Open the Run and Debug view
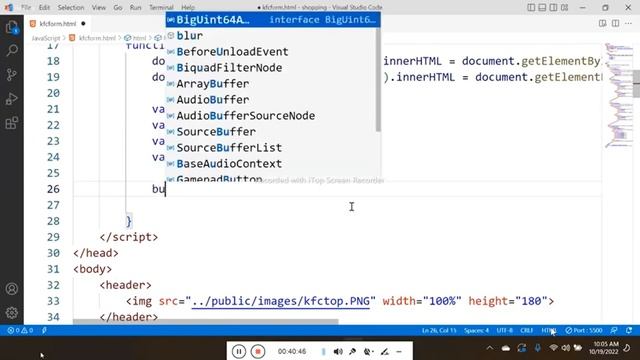 coord(12,99)
